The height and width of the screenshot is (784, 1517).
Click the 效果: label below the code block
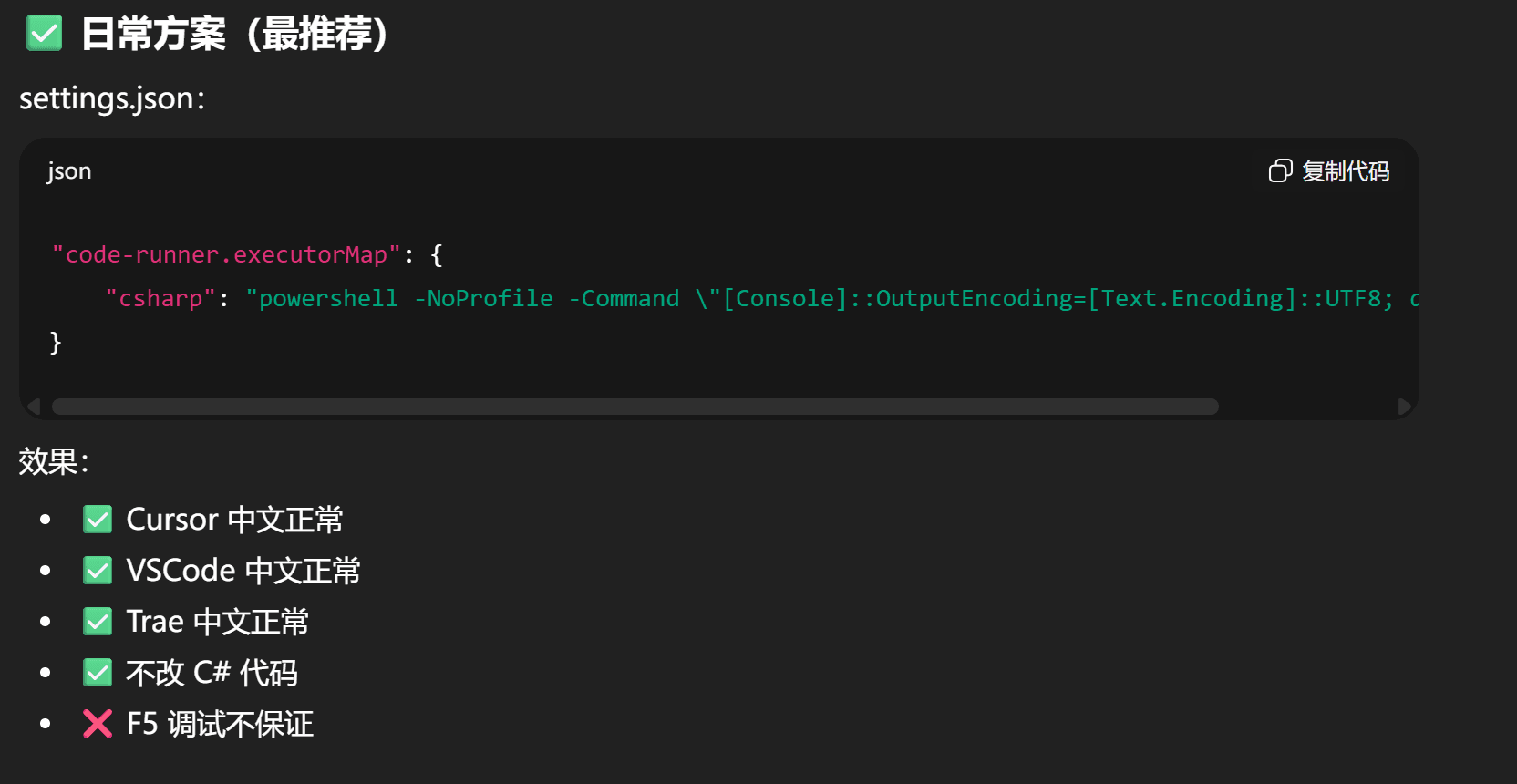click(54, 461)
